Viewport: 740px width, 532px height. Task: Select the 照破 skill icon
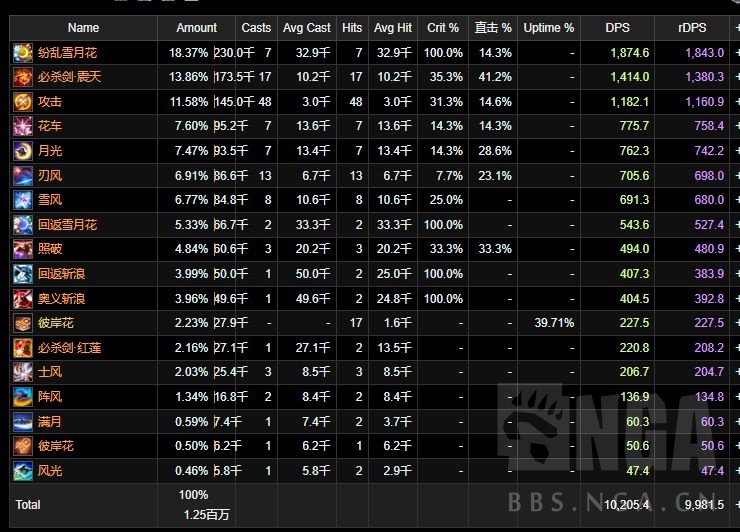point(22,249)
